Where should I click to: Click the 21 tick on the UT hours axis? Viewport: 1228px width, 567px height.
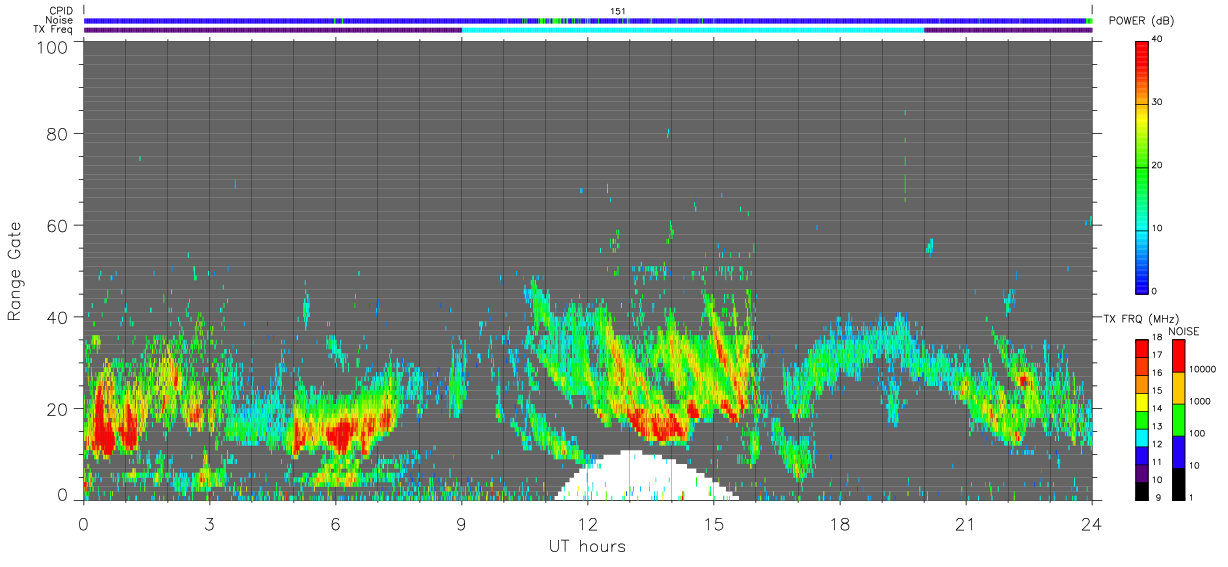click(x=966, y=524)
